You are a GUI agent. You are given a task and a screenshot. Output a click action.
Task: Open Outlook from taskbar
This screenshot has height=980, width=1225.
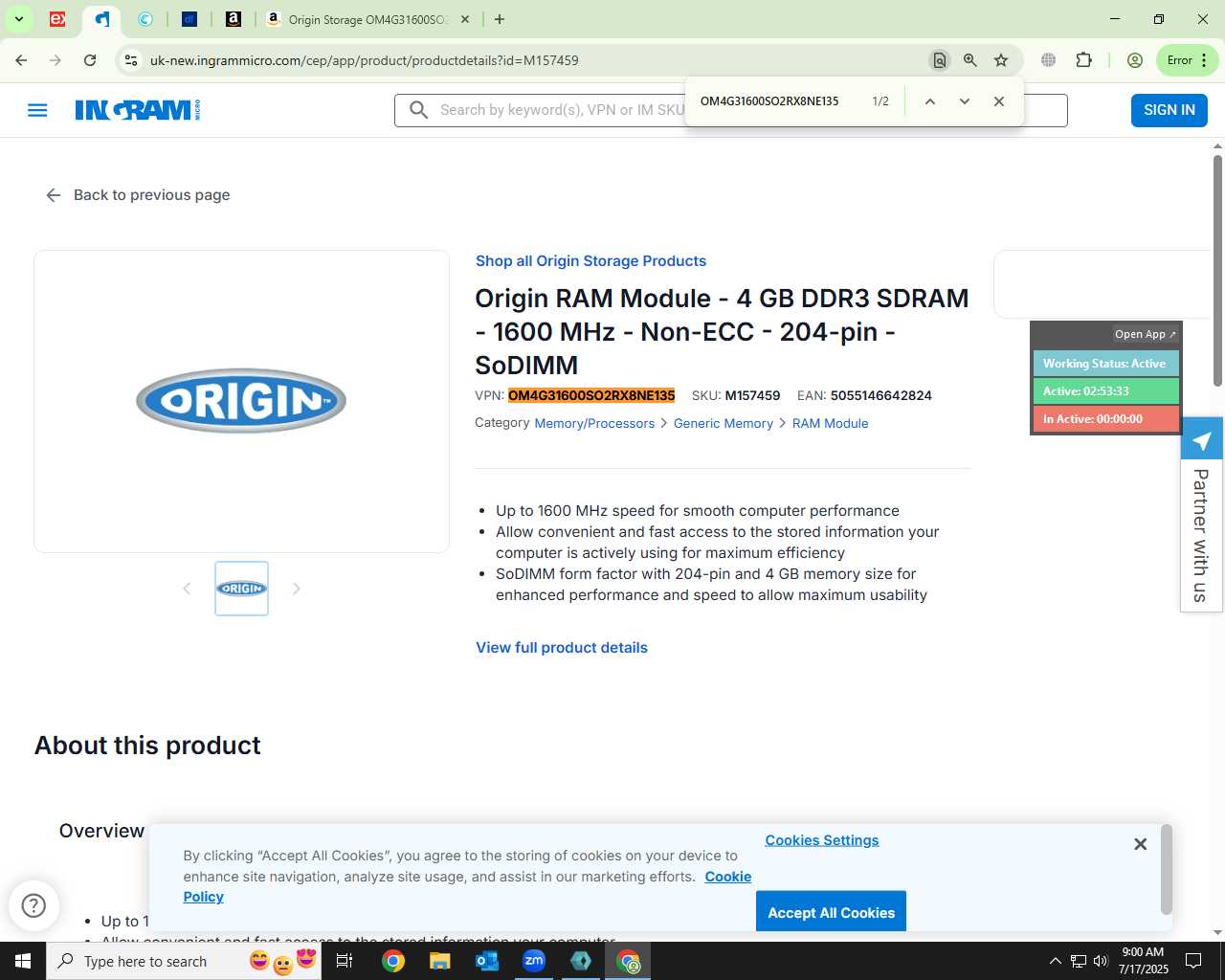(x=486, y=961)
